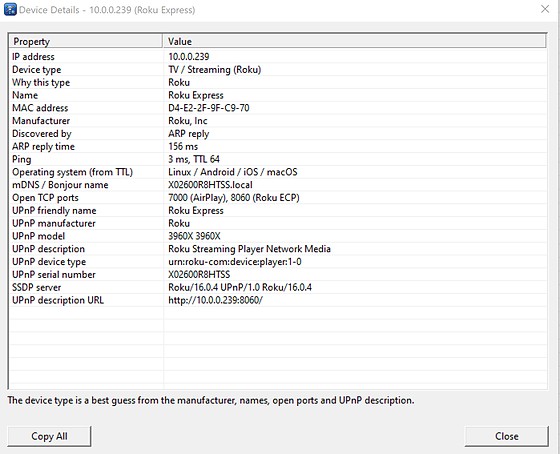Click the 'SSDP server' property label
Screen dimensions: 560x454
click(36, 287)
